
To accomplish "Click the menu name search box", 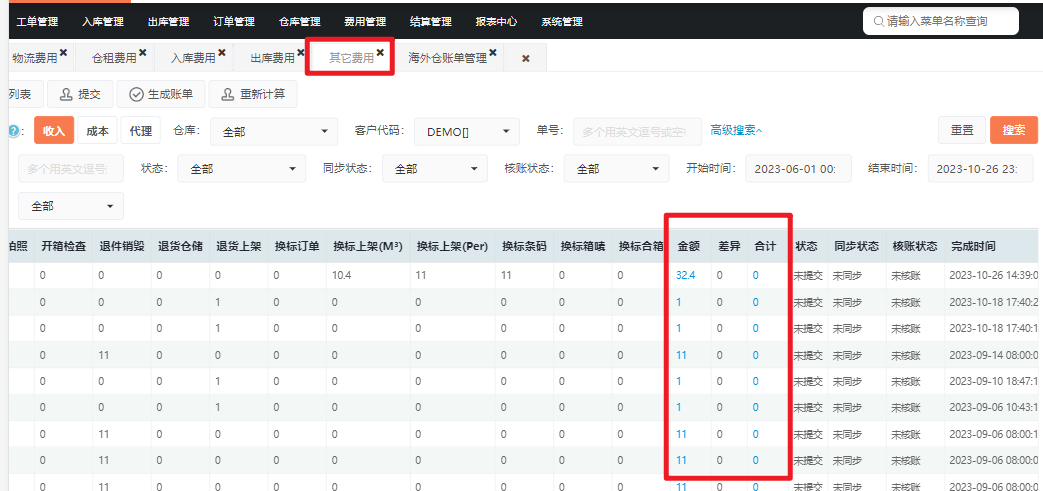I will [x=941, y=21].
